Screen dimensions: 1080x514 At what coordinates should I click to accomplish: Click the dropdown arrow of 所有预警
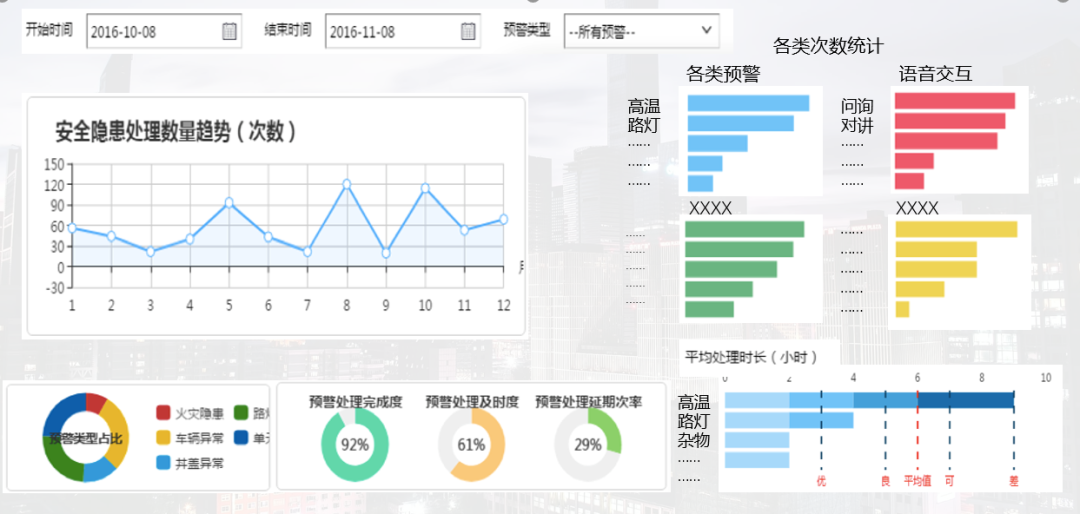pos(706,31)
